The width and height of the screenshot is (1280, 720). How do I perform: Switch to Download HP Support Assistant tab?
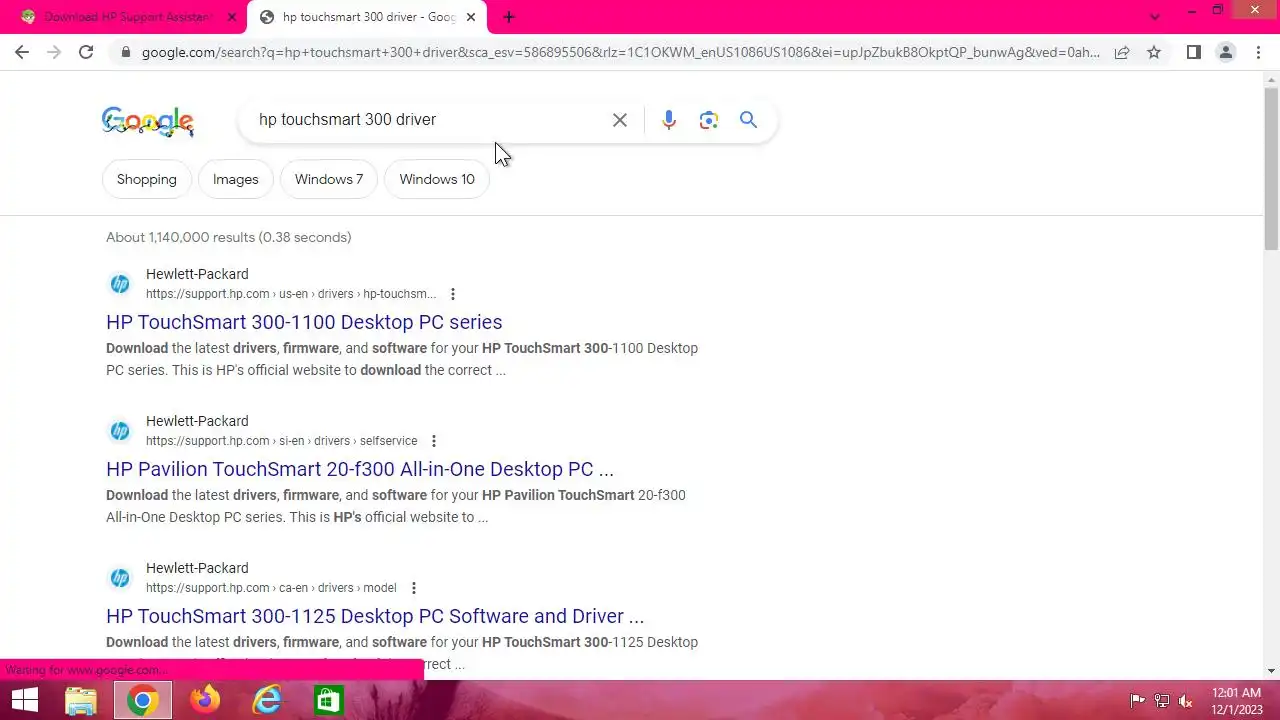point(128,17)
